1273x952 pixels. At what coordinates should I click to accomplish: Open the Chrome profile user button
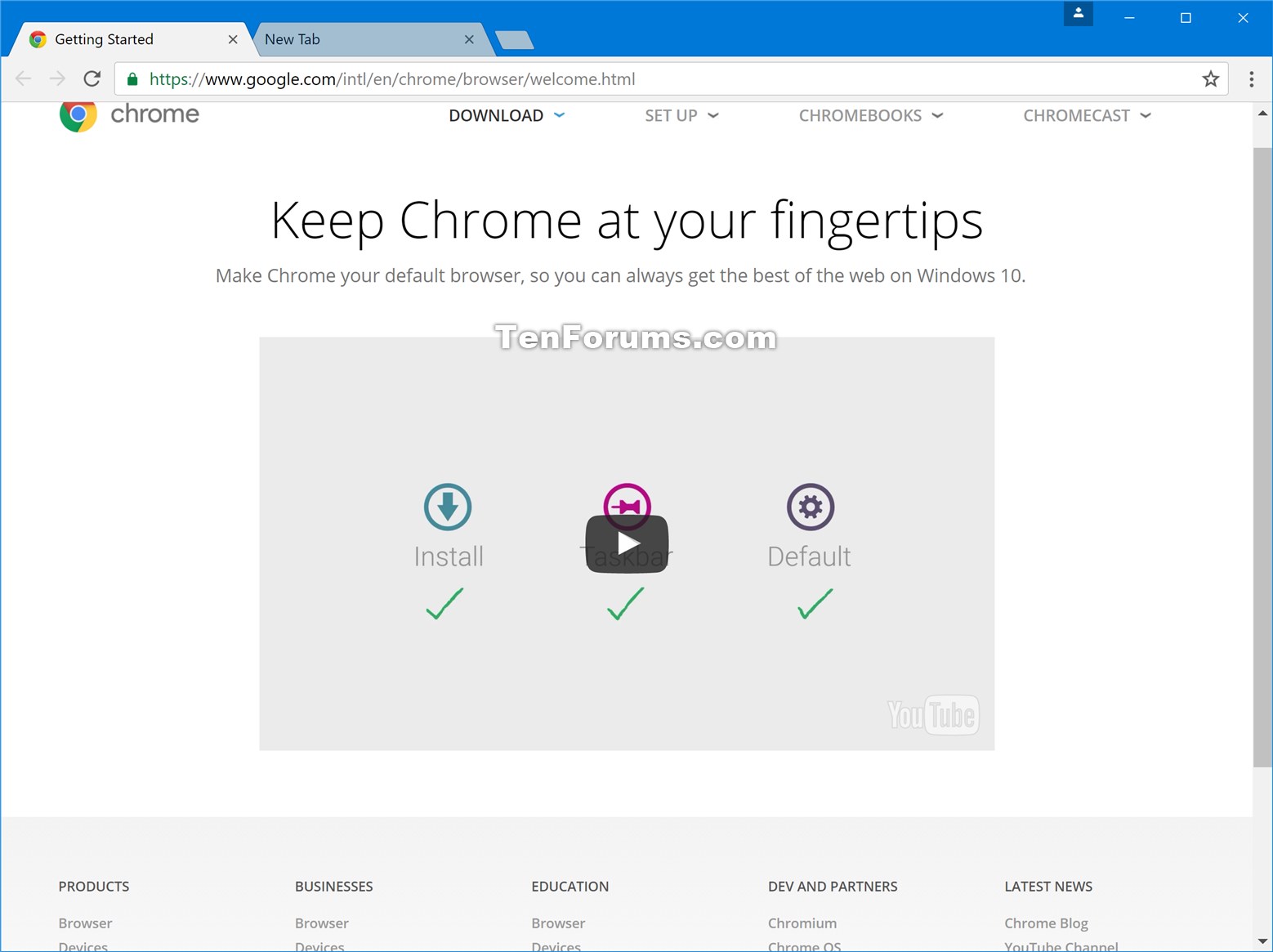pos(1078,13)
